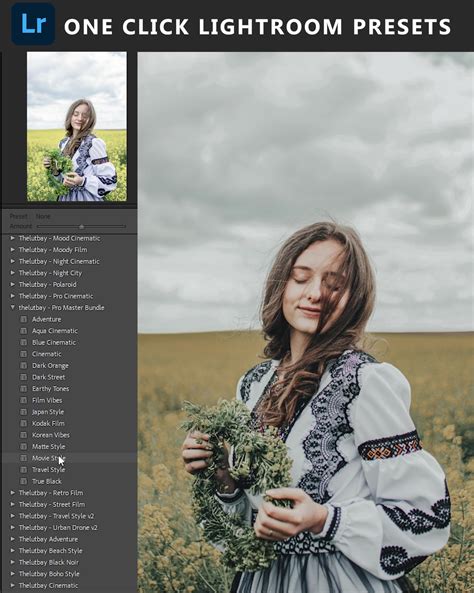
Task: Select the Travel Style preset label
Action: pyautogui.click(x=48, y=470)
